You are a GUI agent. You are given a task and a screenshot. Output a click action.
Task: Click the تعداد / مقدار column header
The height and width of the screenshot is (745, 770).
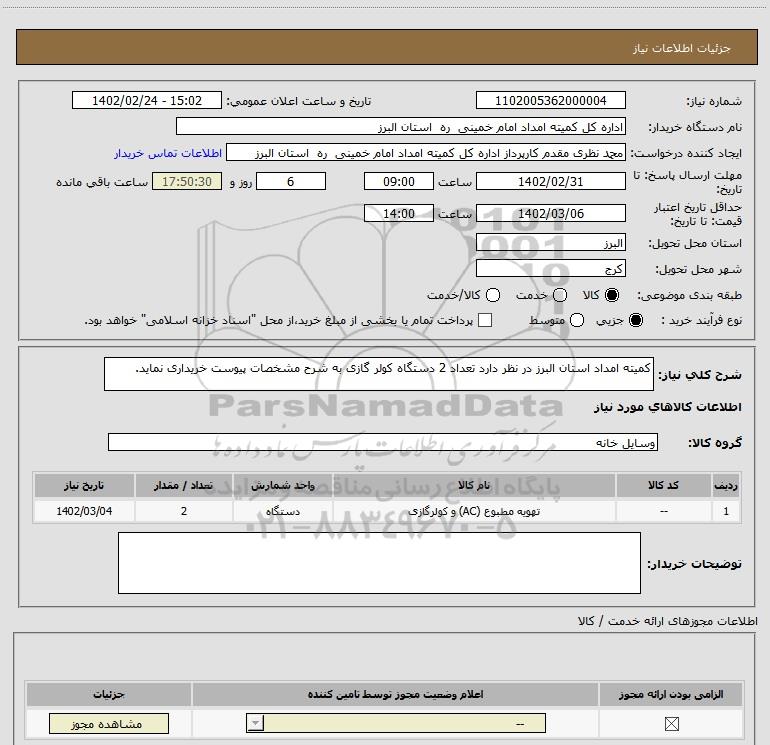click(184, 485)
